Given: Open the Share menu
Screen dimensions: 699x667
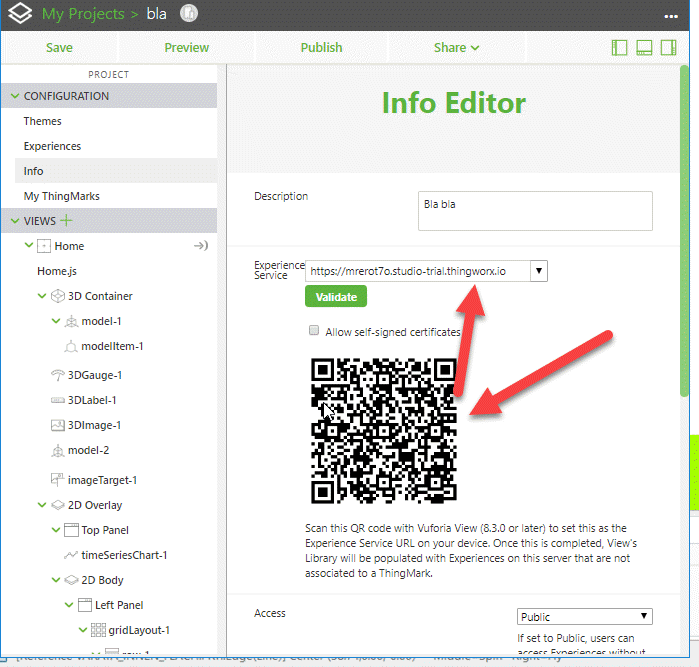Looking at the screenshot, I should tap(455, 47).
